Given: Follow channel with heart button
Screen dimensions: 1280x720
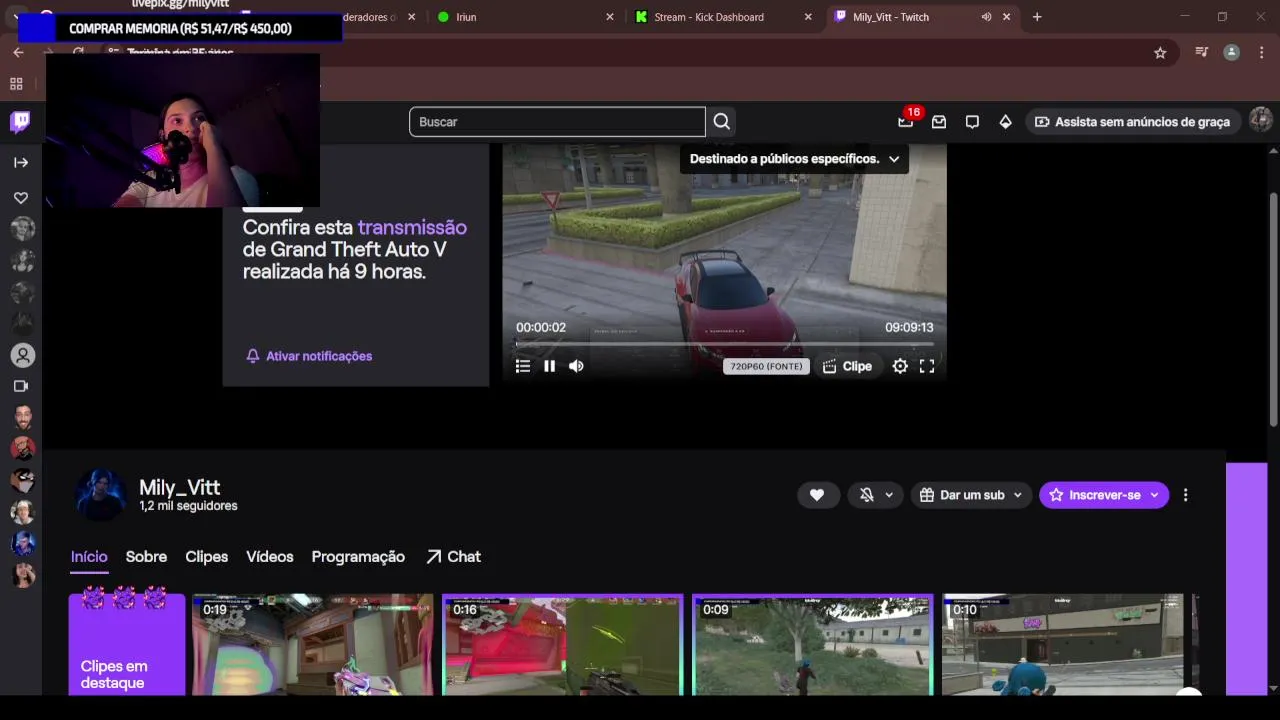Looking at the screenshot, I should [x=817, y=495].
